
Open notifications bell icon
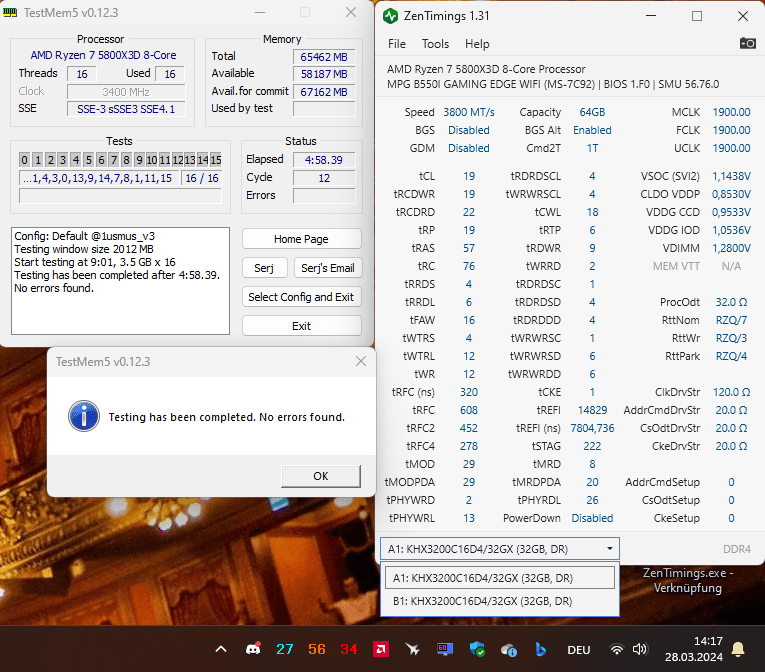738,649
